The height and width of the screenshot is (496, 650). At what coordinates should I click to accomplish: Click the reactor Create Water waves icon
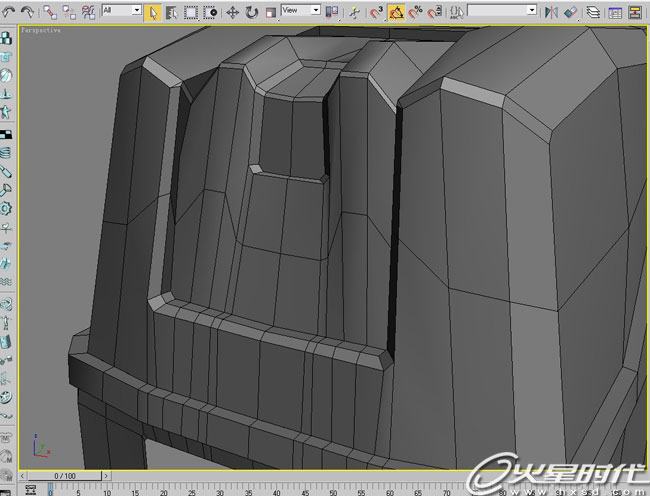coord(6,282)
